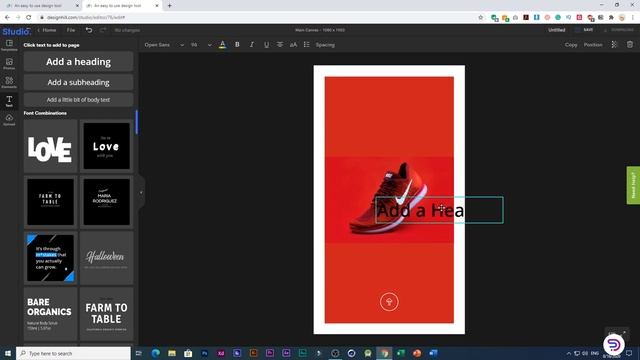Open a new browser tab

pos(169,6)
